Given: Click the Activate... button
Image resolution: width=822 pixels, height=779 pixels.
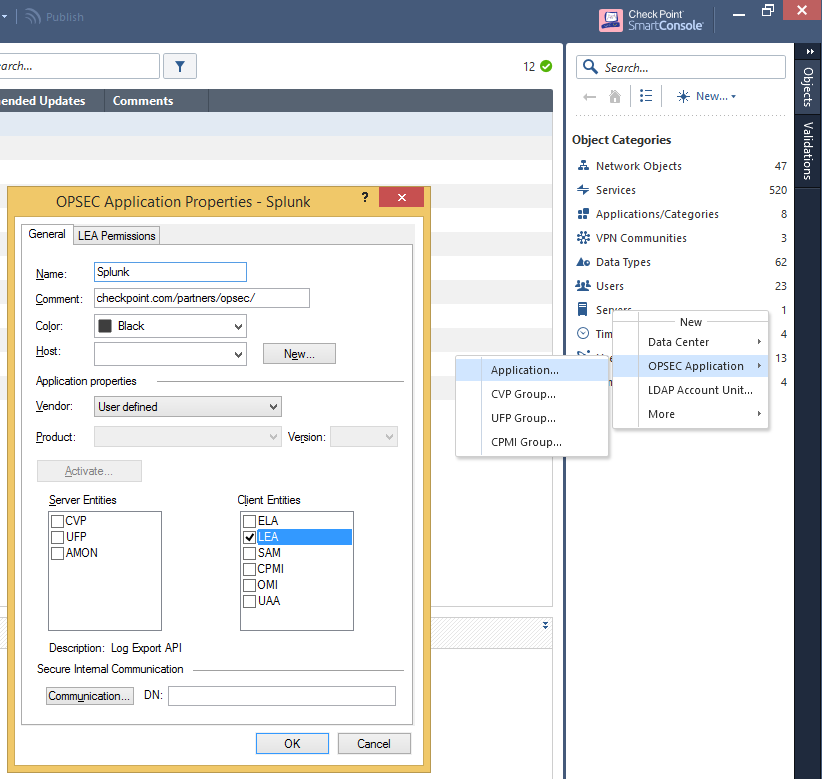Looking at the screenshot, I should tap(89, 471).
